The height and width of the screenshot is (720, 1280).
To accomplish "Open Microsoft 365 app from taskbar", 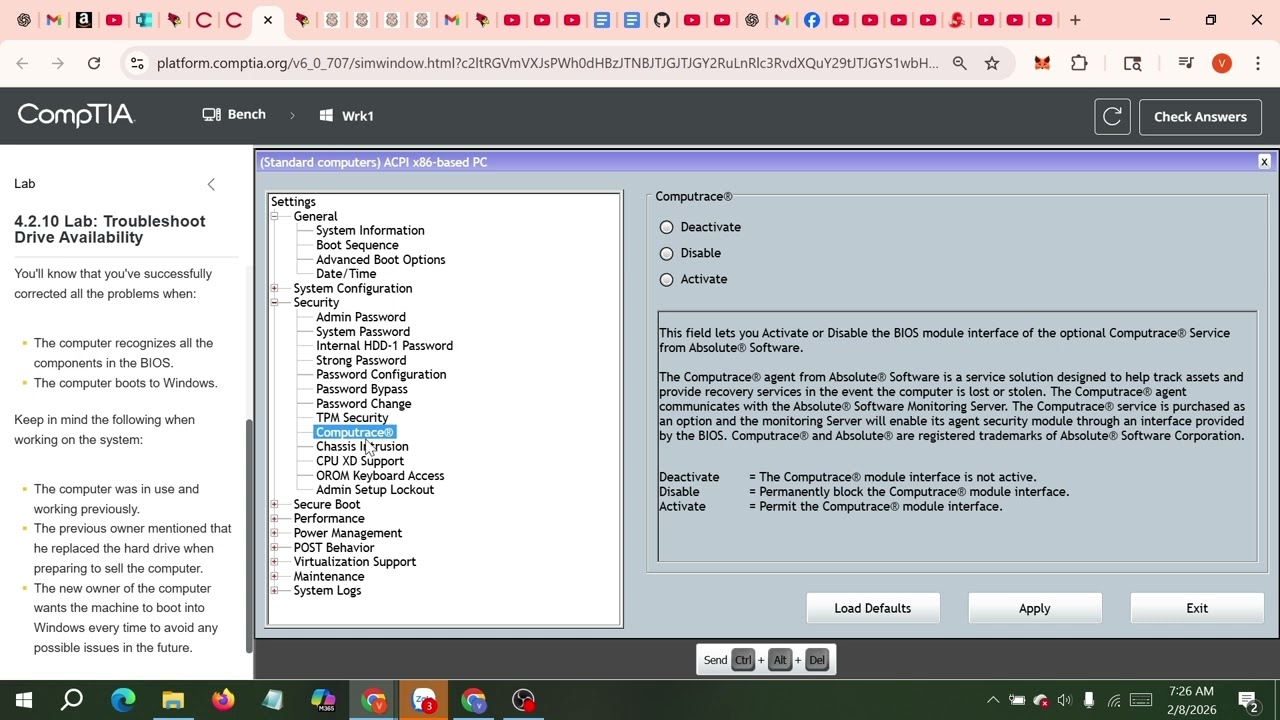I will pyautogui.click(x=323, y=700).
